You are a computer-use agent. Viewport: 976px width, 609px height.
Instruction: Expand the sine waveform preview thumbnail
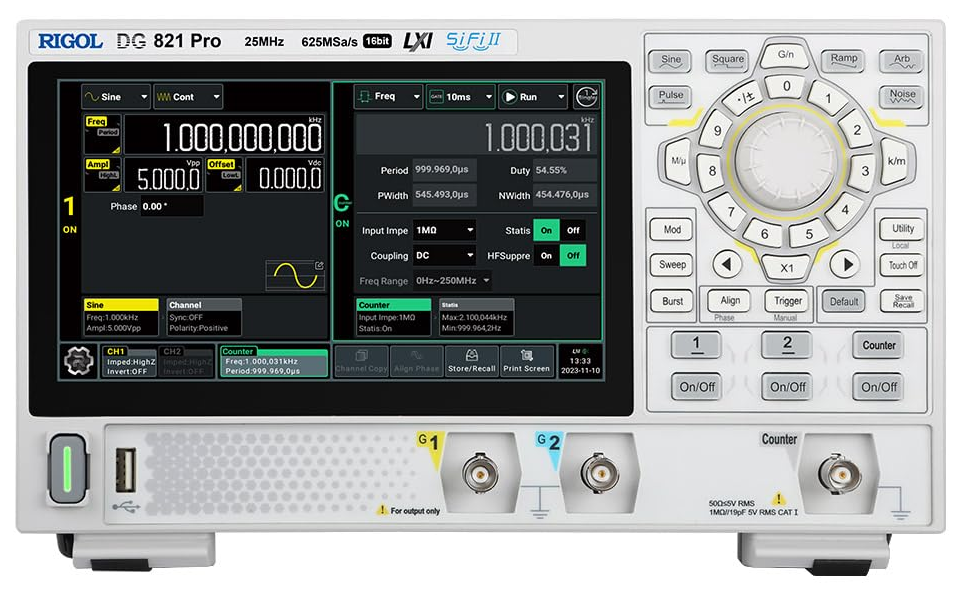(x=295, y=275)
